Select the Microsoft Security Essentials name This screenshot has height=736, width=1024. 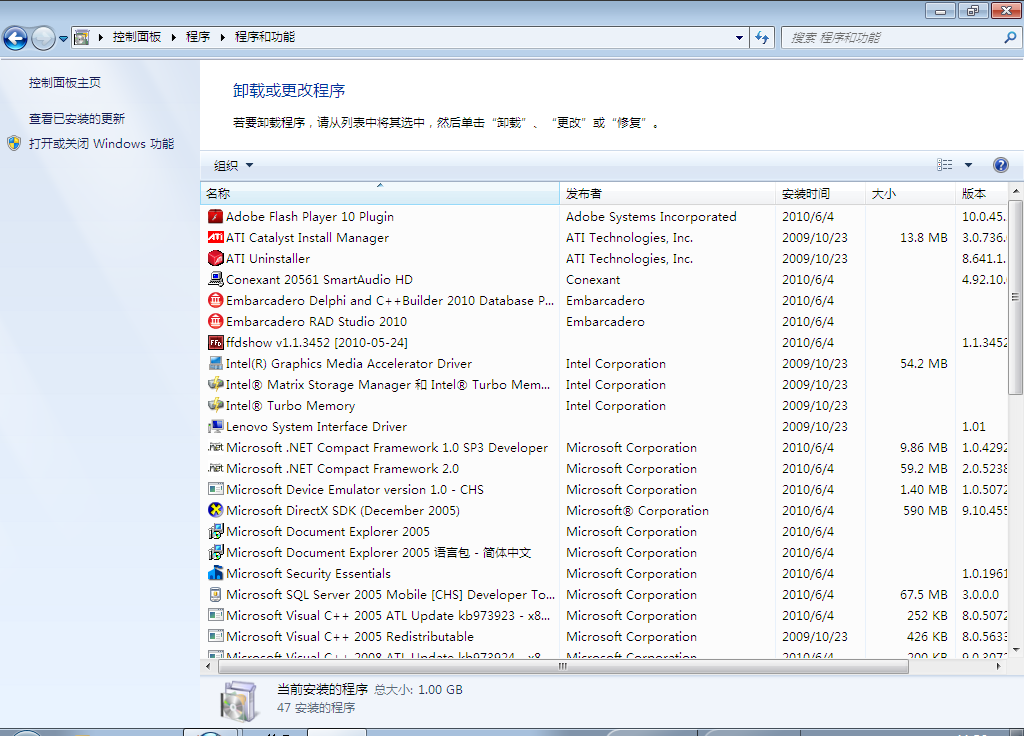tap(308, 573)
